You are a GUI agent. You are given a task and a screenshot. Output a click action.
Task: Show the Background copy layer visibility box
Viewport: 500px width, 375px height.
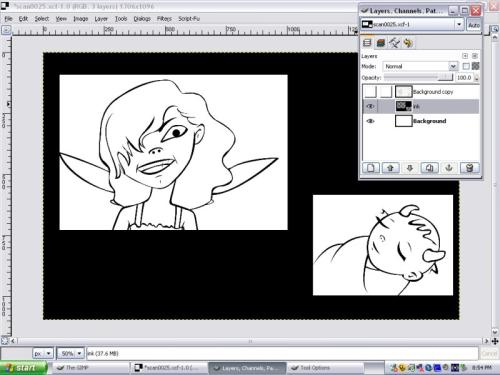(370, 92)
